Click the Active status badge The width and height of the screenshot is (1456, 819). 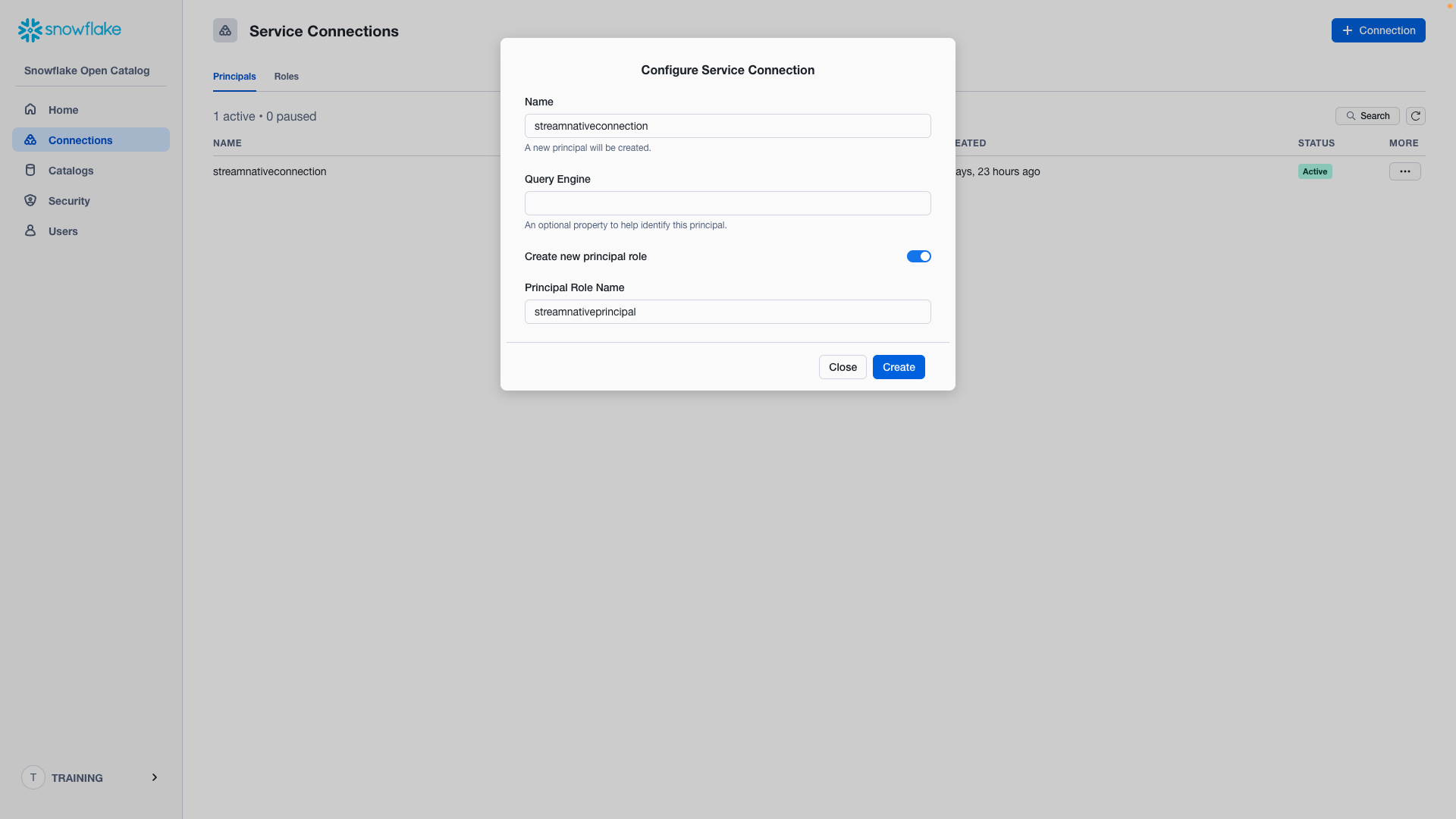tap(1315, 171)
